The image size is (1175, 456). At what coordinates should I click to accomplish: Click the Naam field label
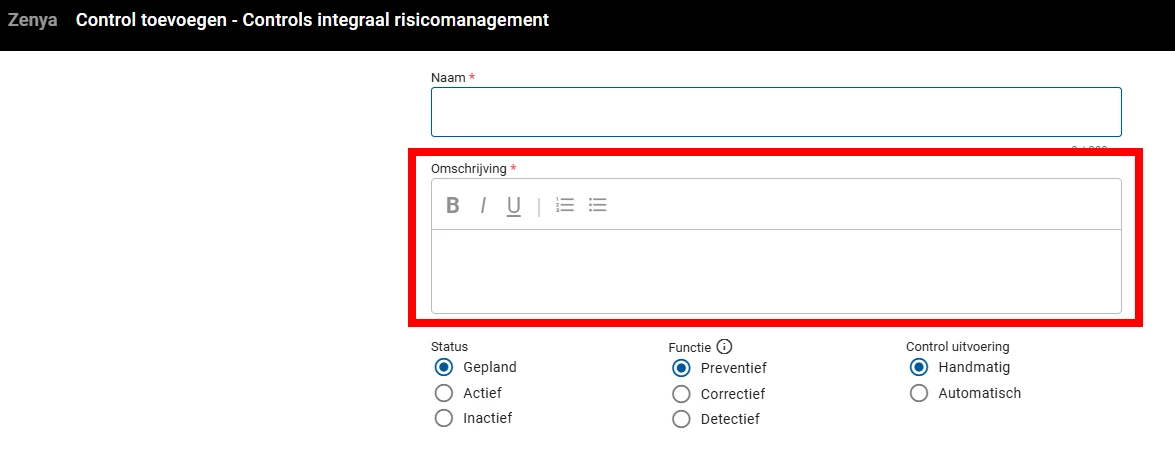(x=448, y=77)
